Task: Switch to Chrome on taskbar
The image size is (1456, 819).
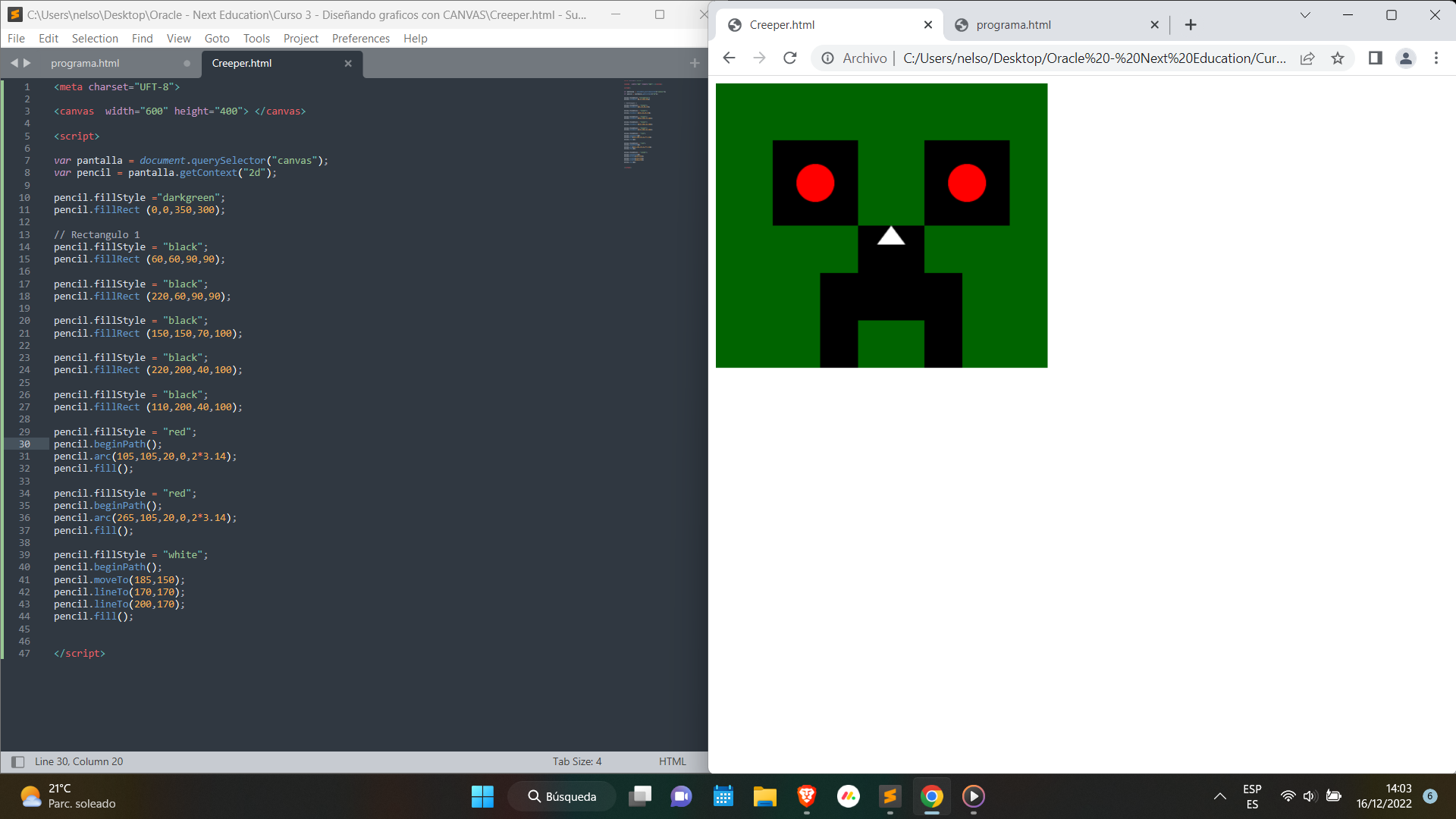Action: [x=932, y=796]
